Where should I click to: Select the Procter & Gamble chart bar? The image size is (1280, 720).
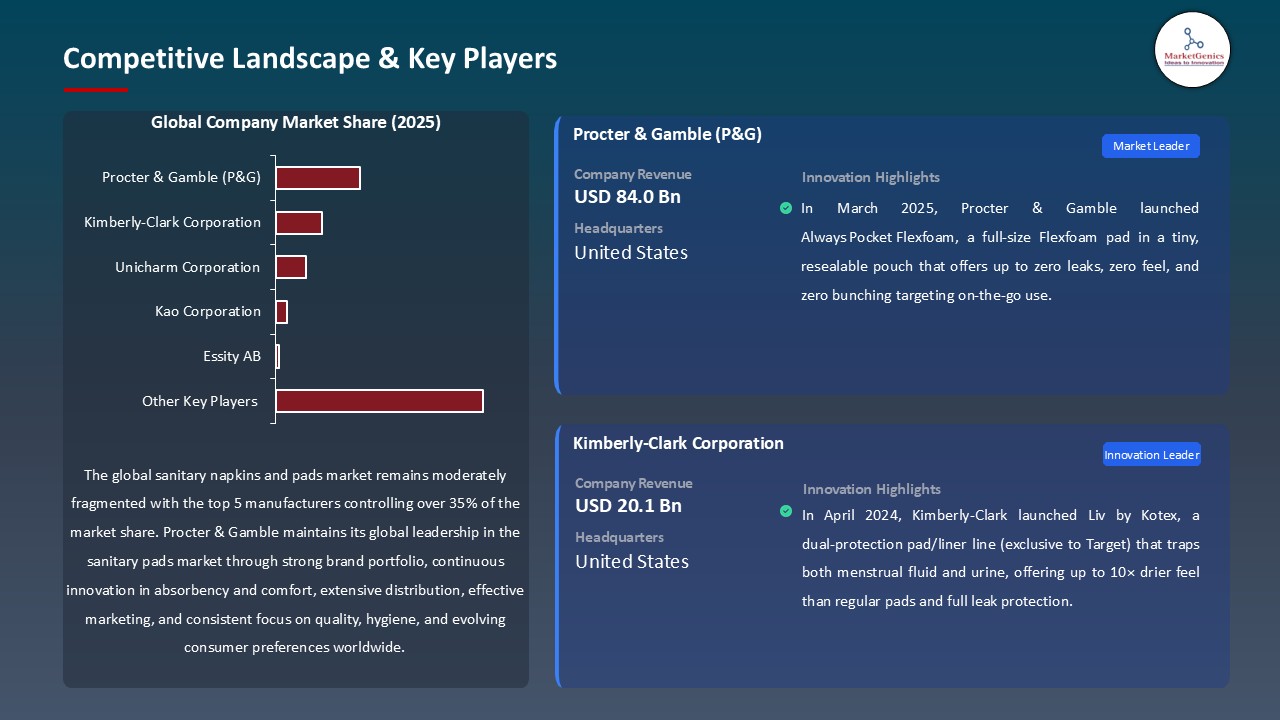(x=318, y=178)
